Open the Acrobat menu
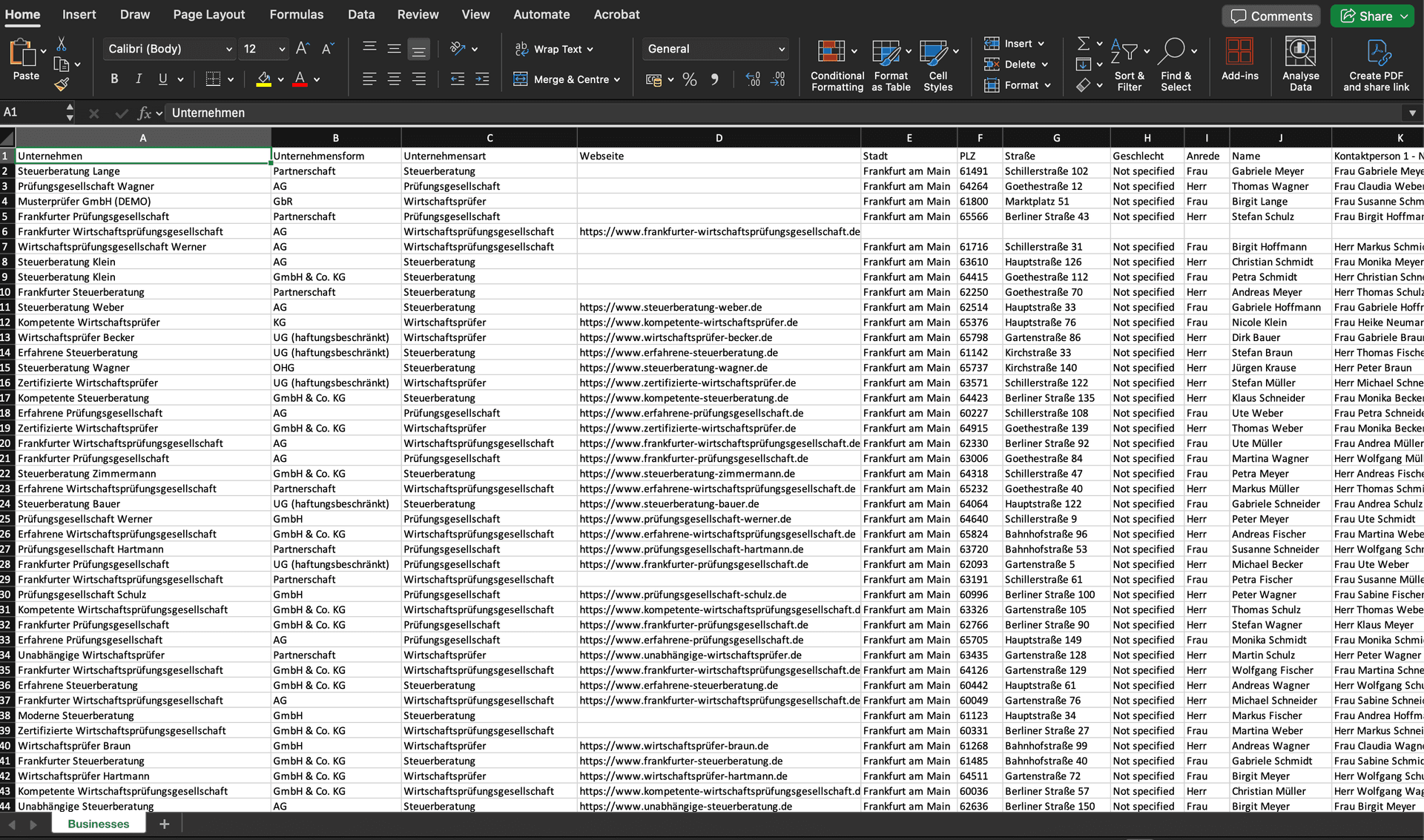Image resolution: width=1424 pixels, height=840 pixels. click(x=616, y=14)
